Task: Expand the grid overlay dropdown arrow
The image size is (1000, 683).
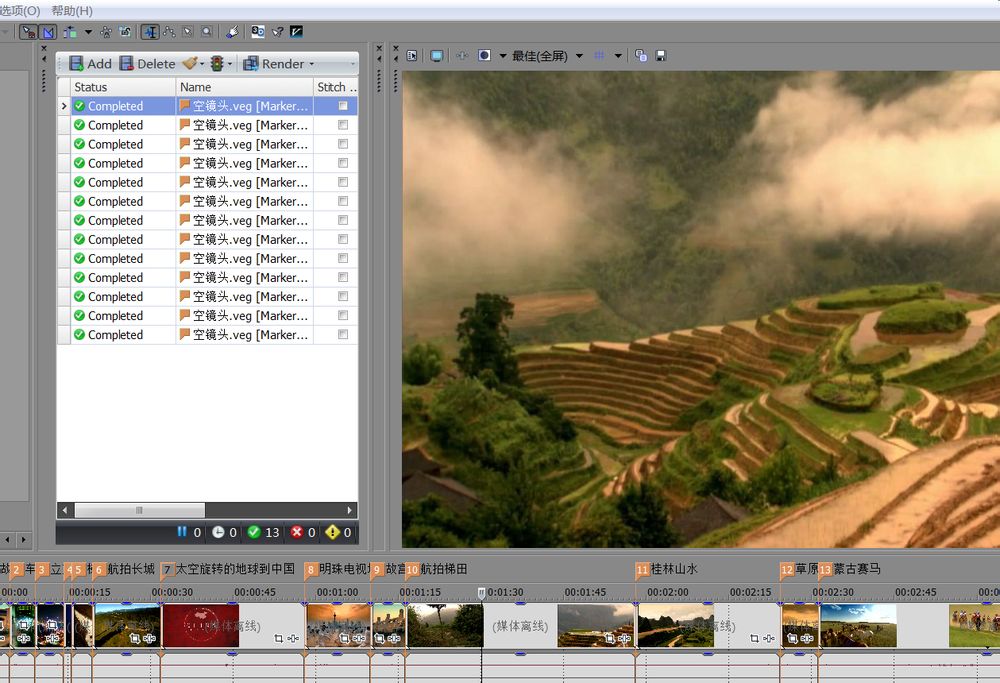Action: click(x=618, y=56)
